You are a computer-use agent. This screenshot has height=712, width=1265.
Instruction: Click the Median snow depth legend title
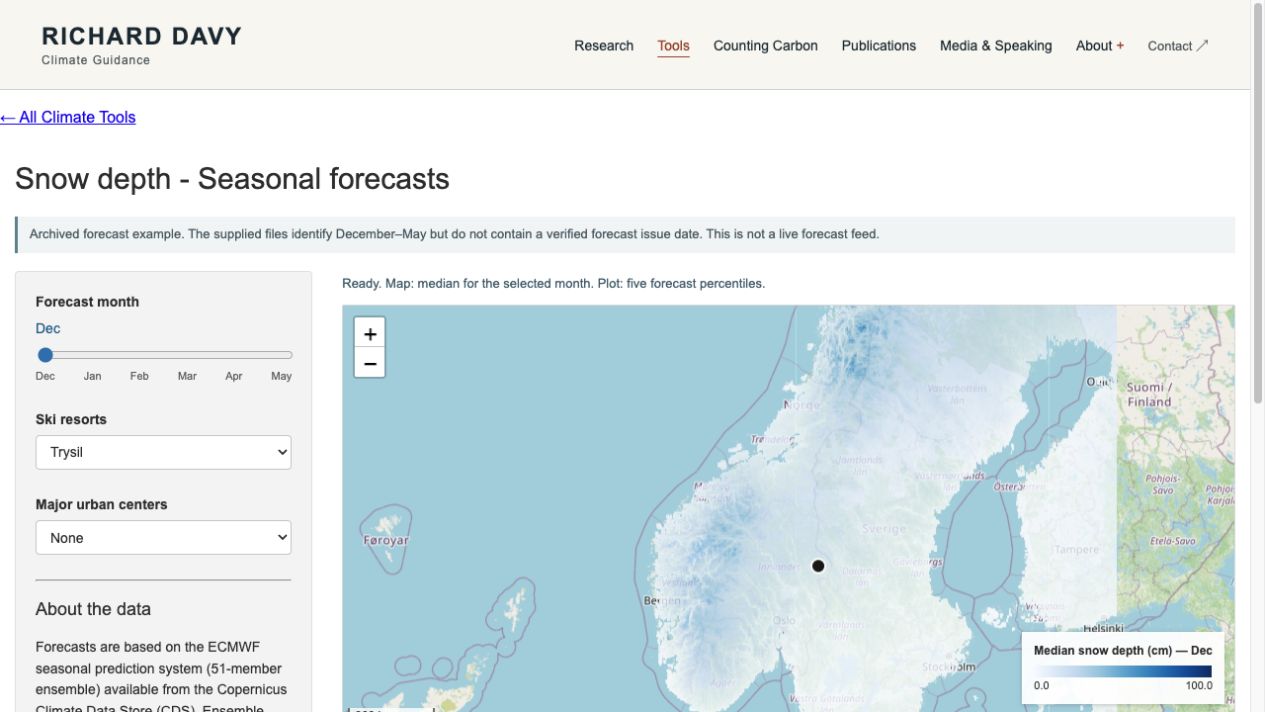click(1122, 650)
